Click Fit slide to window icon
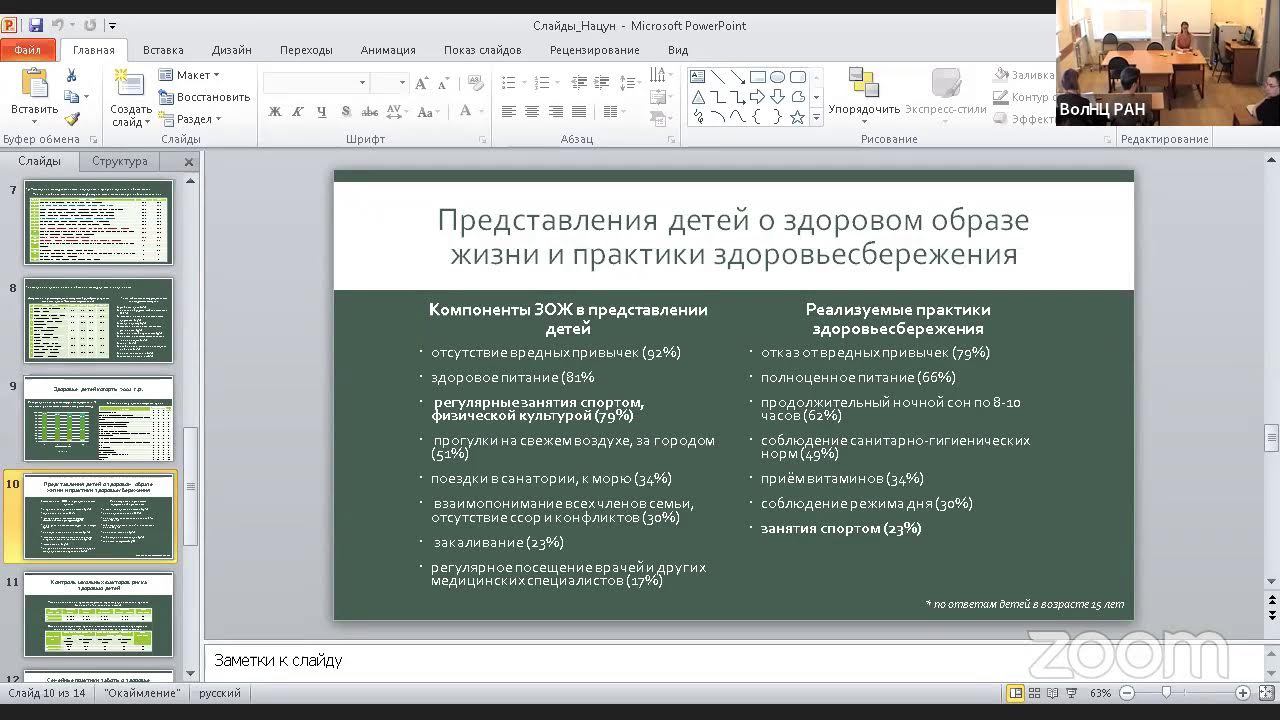This screenshot has height=720, width=1280. point(1266,693)
